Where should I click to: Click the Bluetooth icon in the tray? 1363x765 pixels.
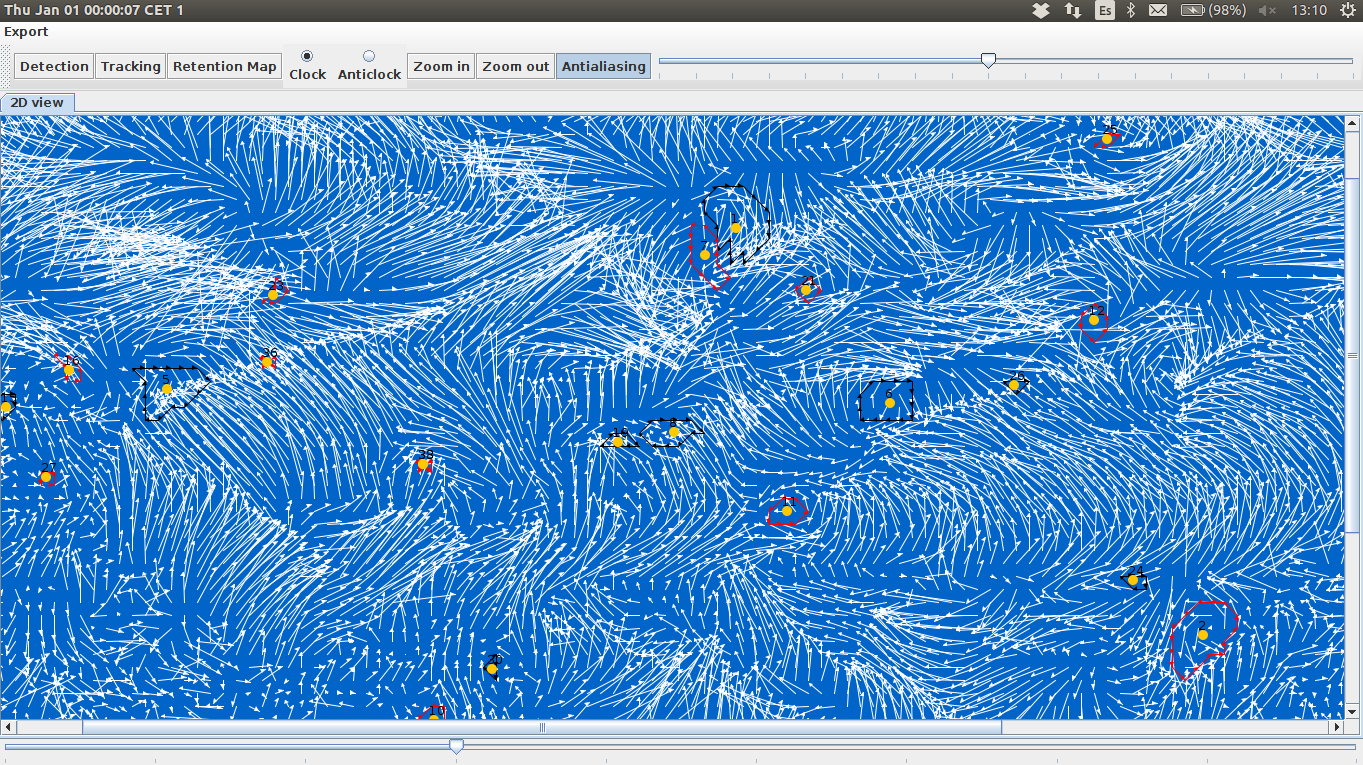pos(1132,10)
